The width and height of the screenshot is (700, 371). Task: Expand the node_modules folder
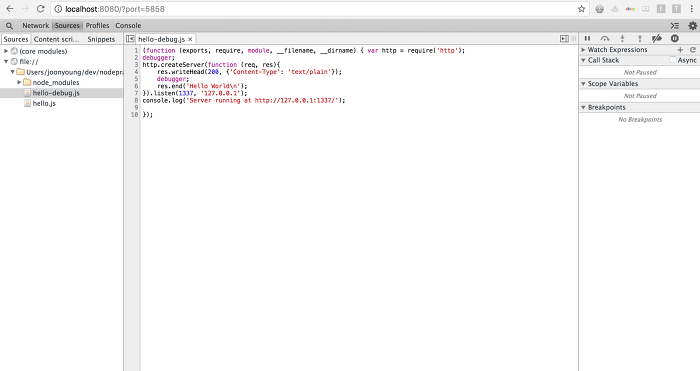pyautogui.click(x=19, y=83)
